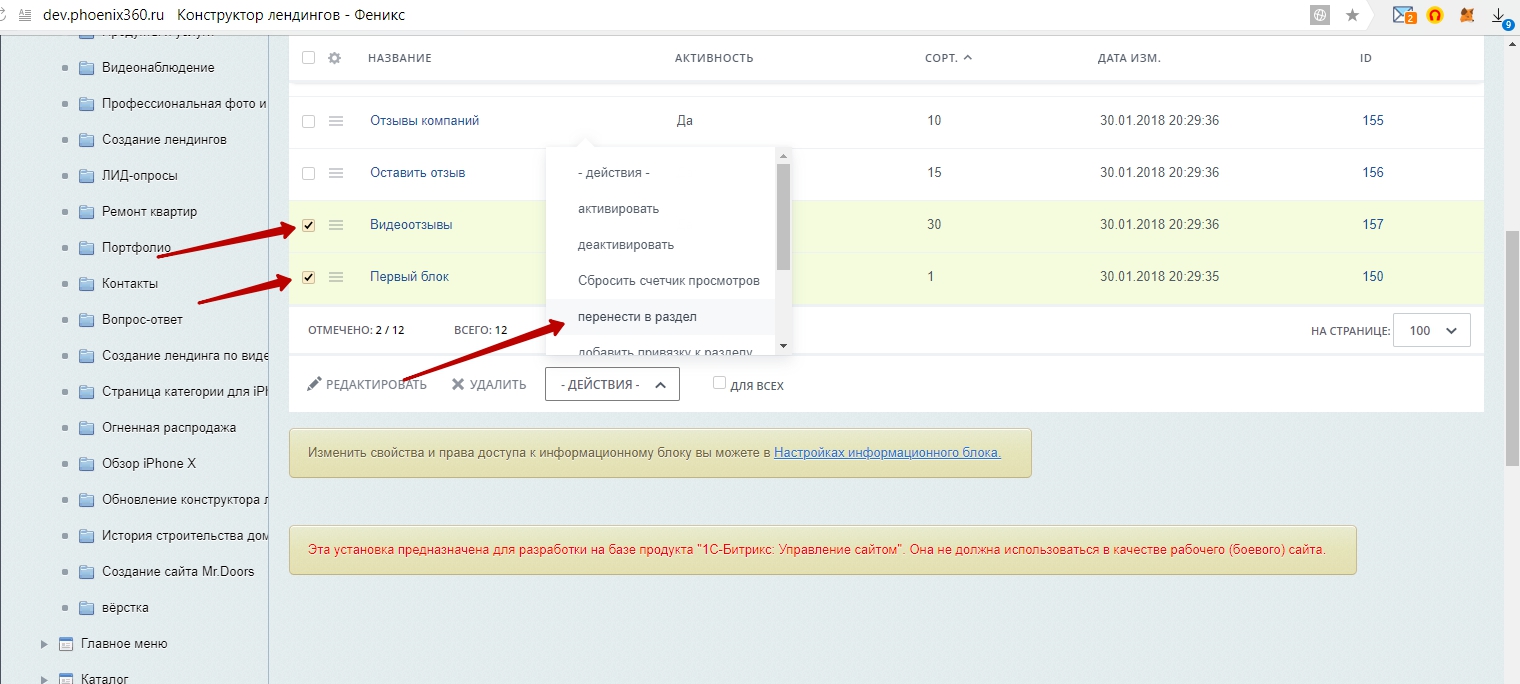This screenshot has width=1520, height=684.
Task: Open Профессиональная фото tree item
Action: [x=184, y=104]
